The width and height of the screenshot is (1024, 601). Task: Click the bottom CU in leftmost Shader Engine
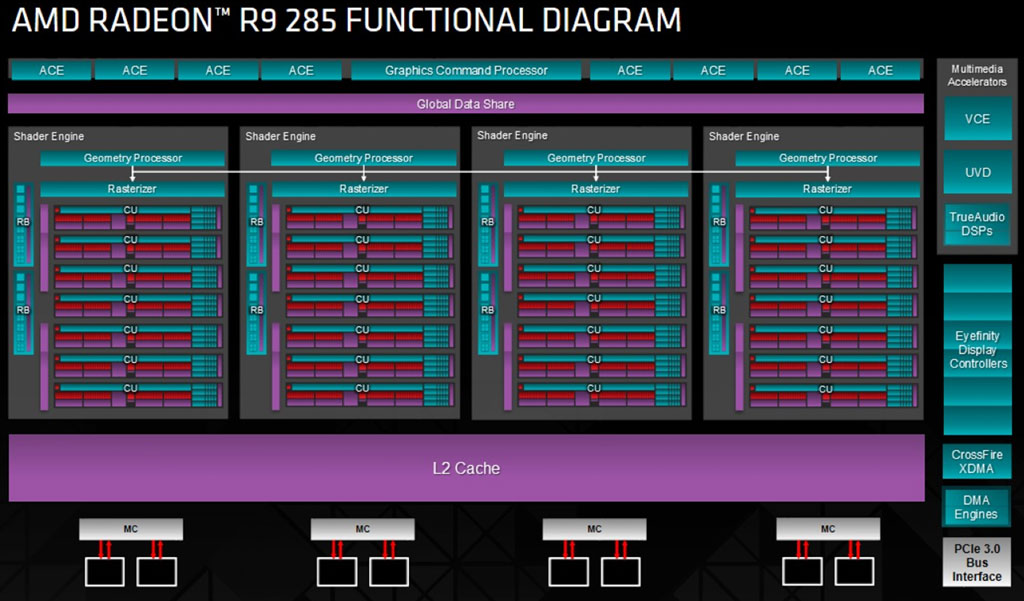138,396
